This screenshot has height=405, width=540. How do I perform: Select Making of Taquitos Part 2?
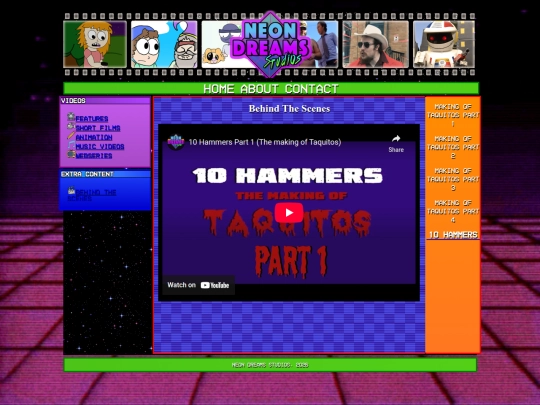[453, 147]
